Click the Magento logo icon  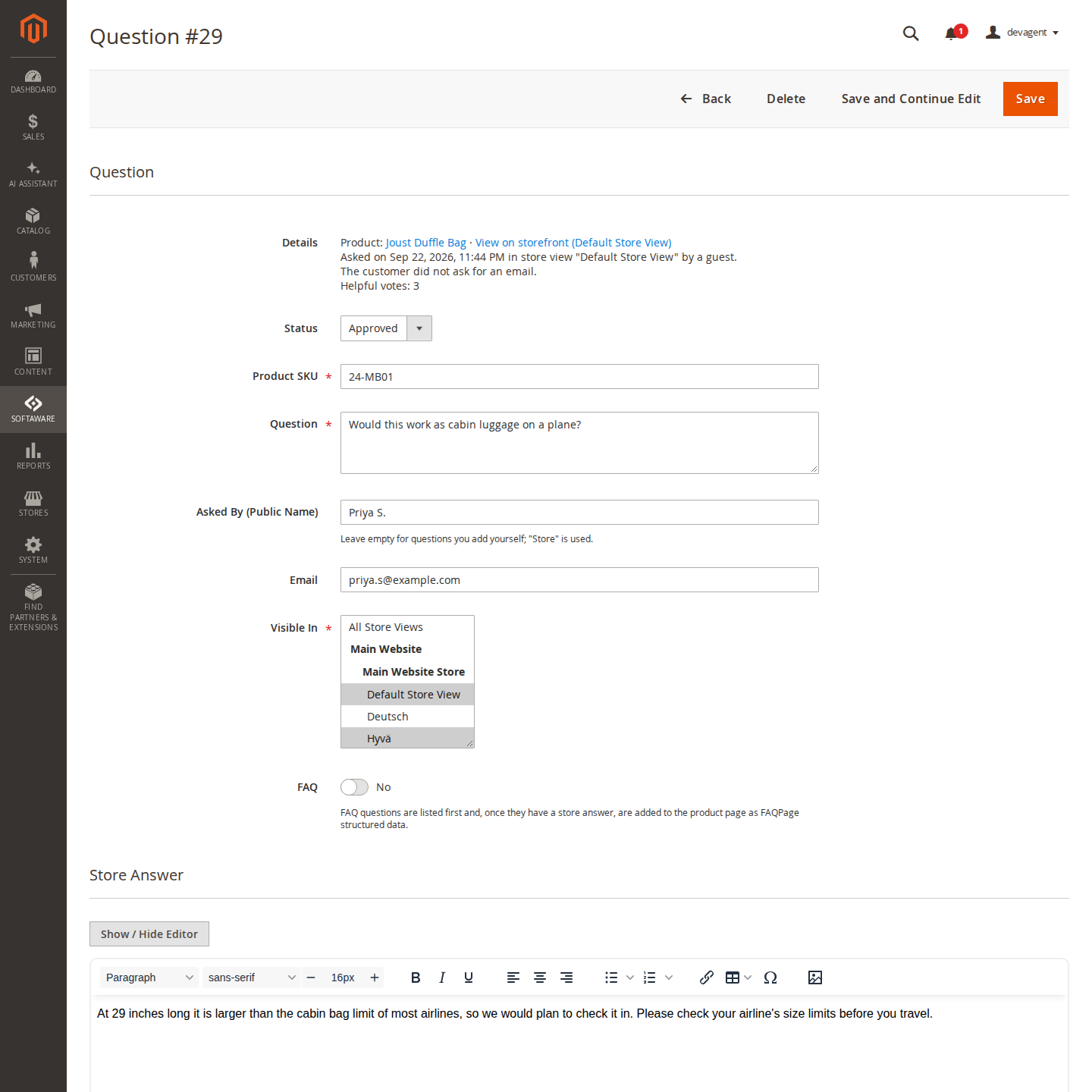click(33, 29)
